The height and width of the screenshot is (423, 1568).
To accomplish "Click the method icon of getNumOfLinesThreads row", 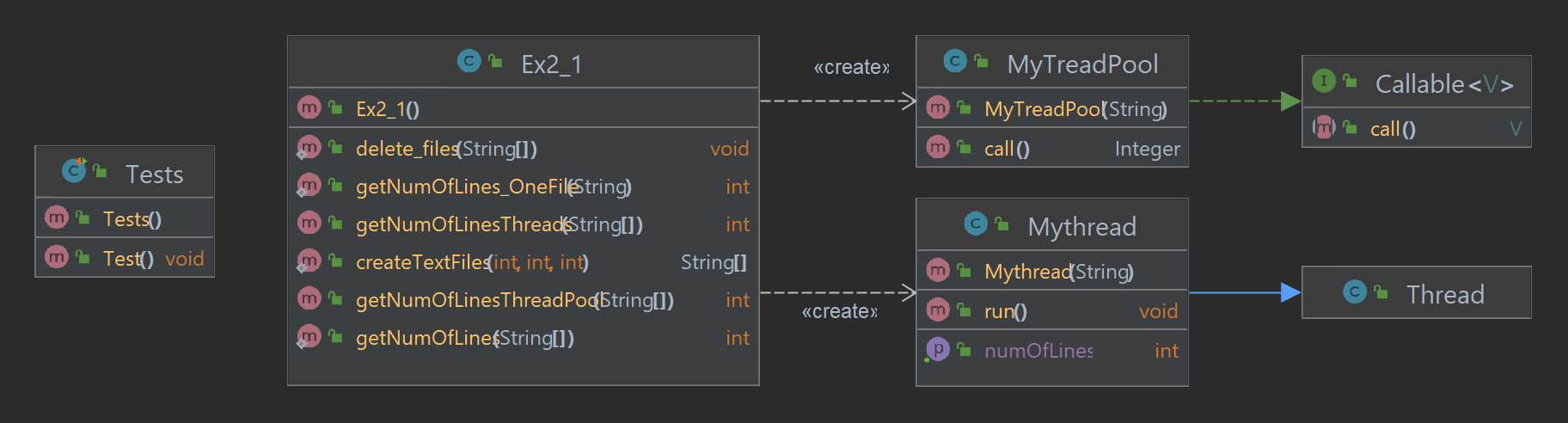I will (309, 223).
